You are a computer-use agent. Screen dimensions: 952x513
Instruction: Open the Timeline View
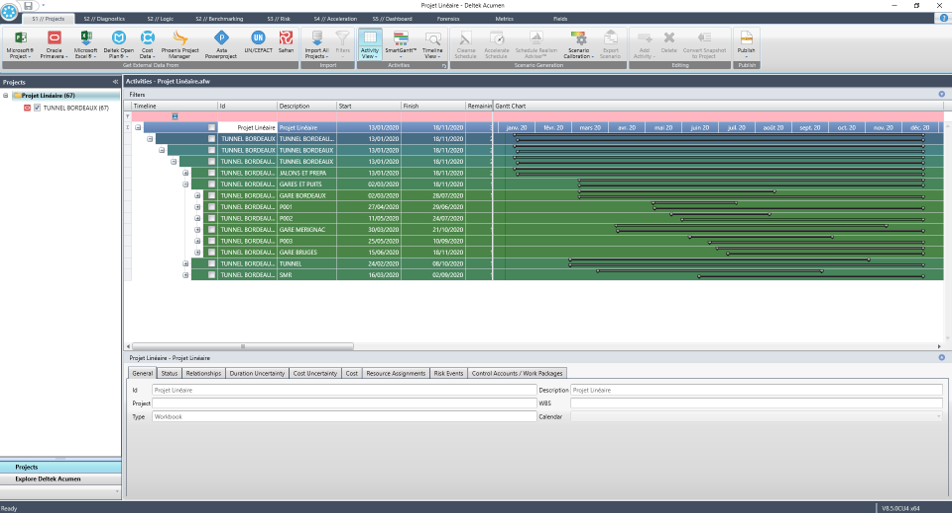click(x=432, y=44)
